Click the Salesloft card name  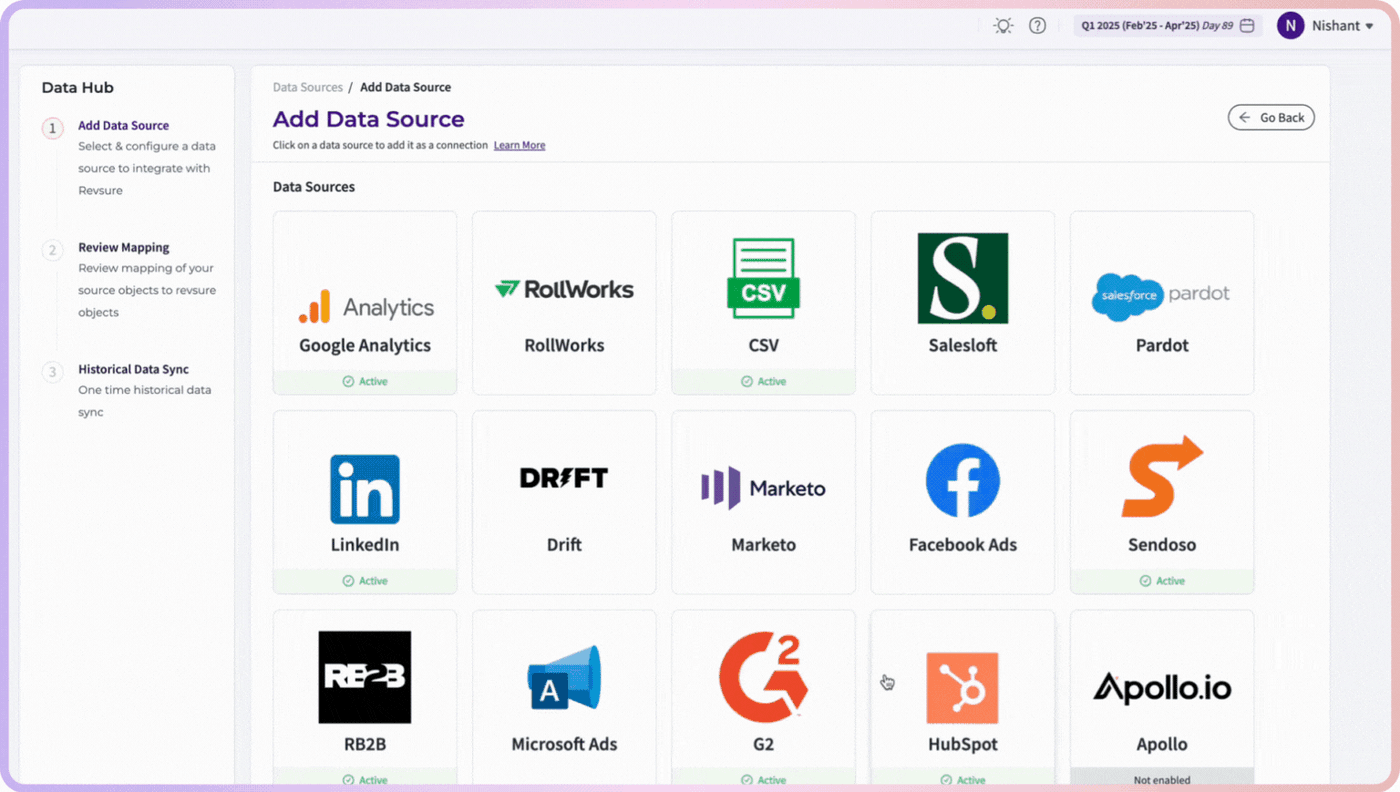click(963, 346)
